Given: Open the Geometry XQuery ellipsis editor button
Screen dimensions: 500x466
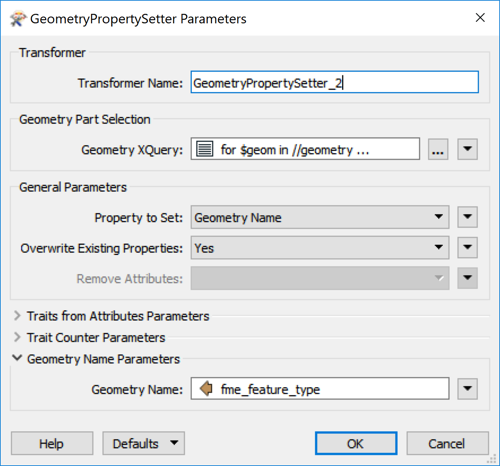Looking at the screenshot, I should click(x=438, y=149).
